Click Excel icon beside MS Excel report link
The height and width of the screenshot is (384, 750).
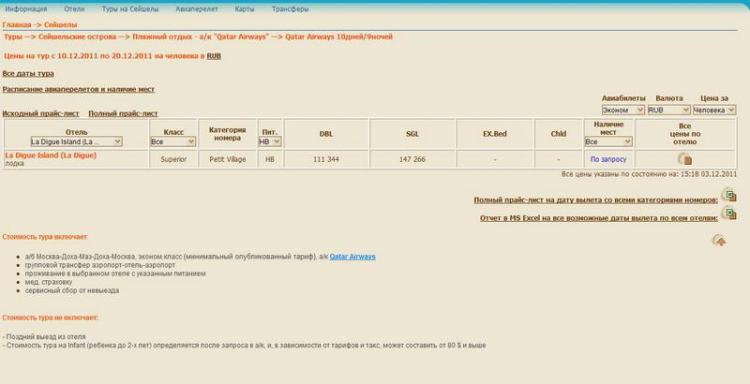pyautogui.click(x=728, y=214)
